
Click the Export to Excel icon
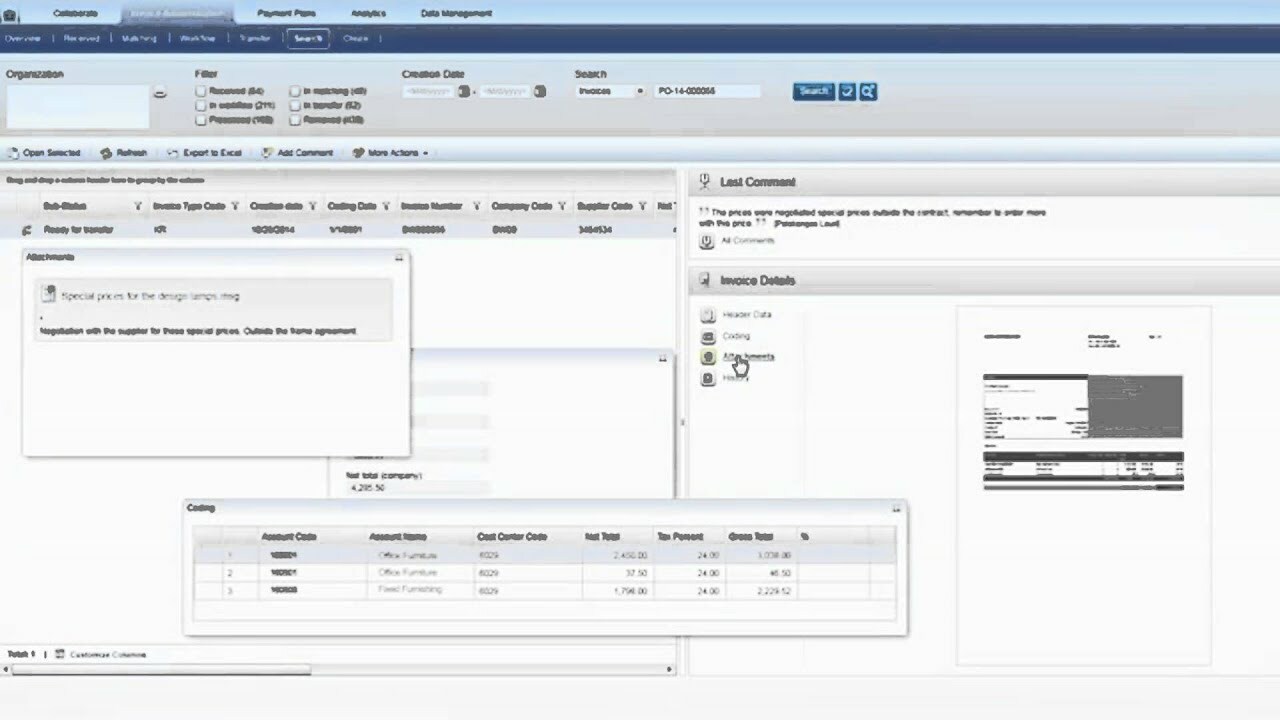[172, 153]
